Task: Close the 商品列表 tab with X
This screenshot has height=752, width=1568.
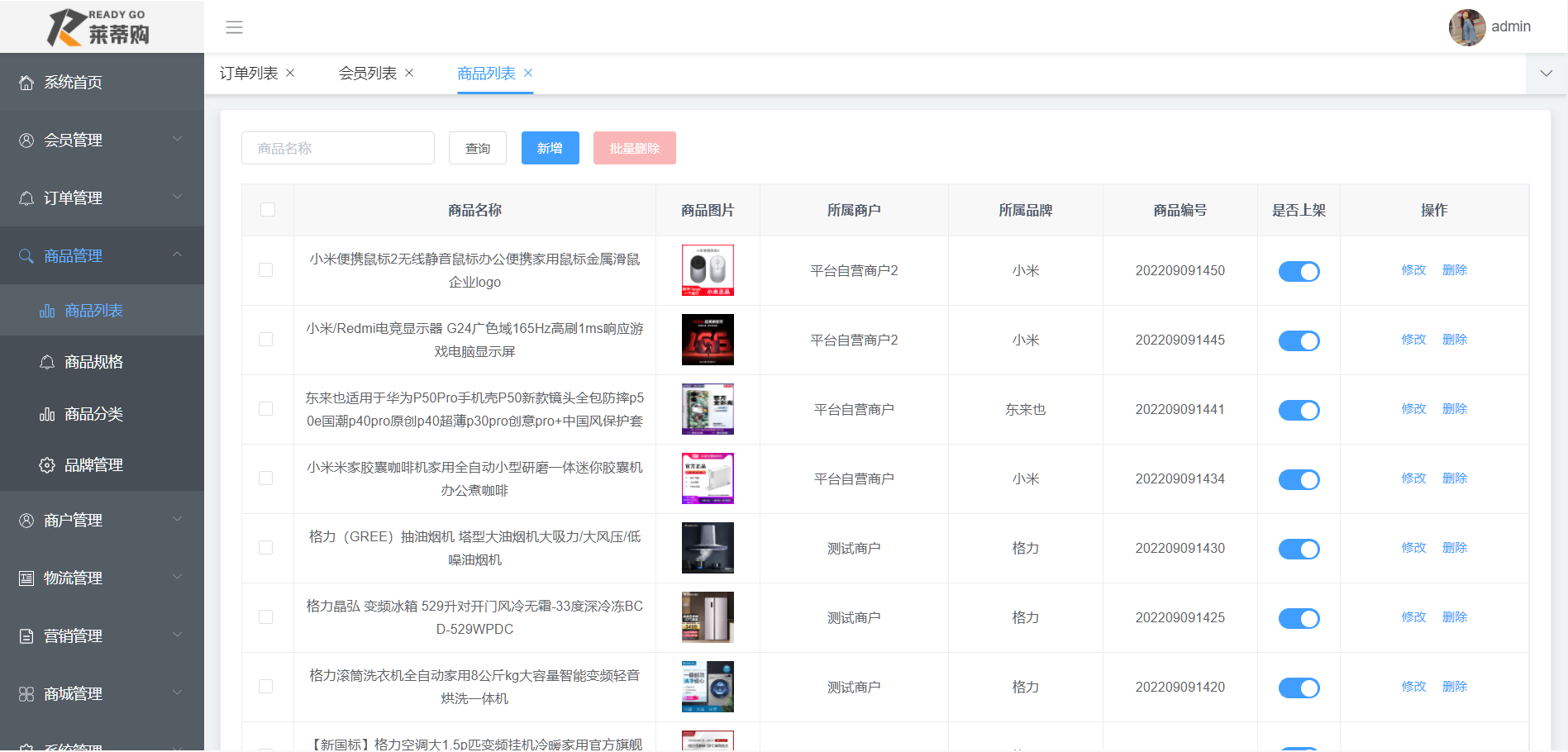Action: pos(528,74)
